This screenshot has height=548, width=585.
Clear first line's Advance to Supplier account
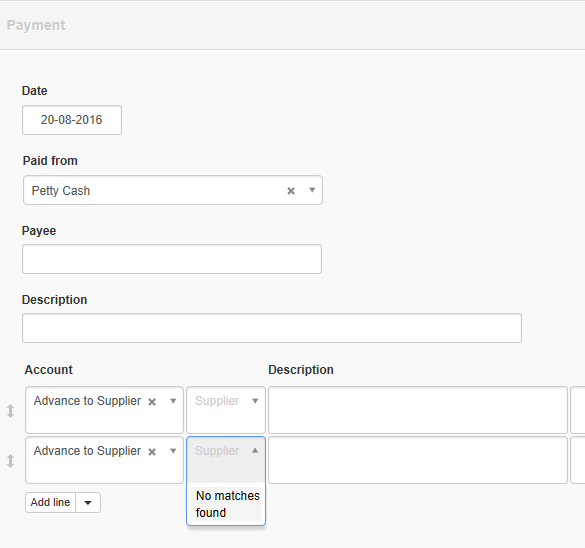[152, 402]
